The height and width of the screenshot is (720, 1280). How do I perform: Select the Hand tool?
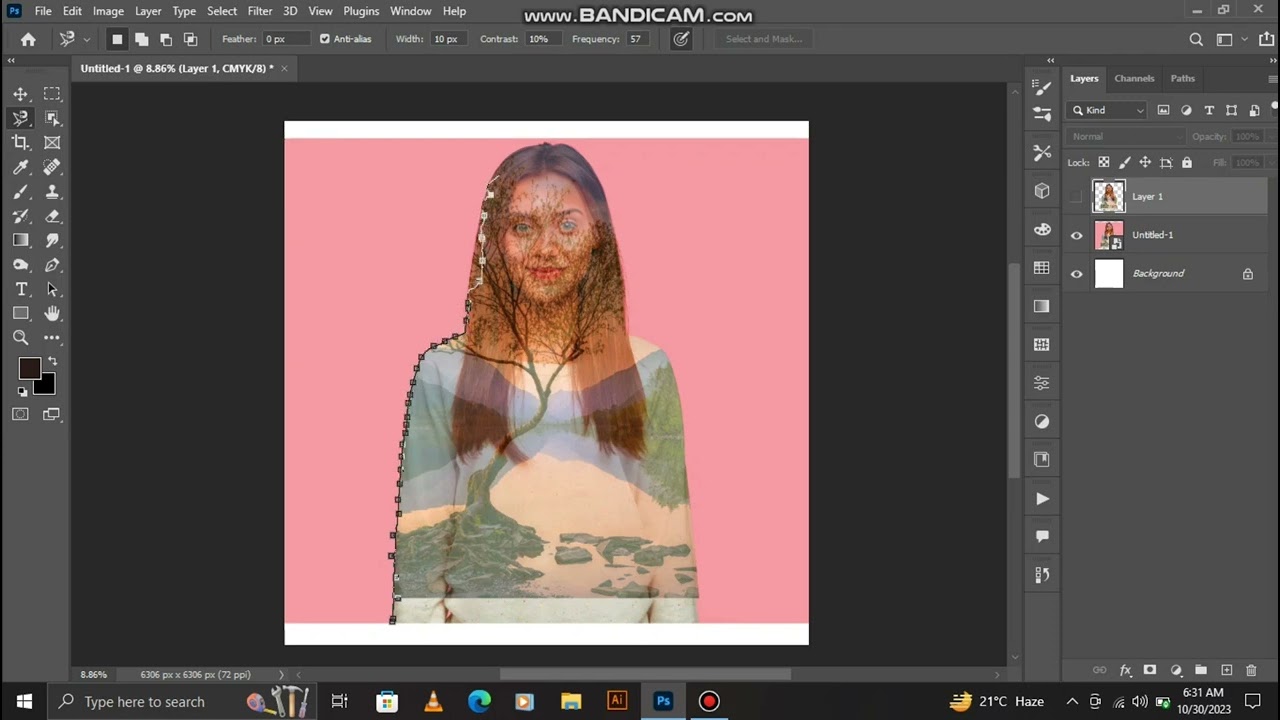click(52, 313)
